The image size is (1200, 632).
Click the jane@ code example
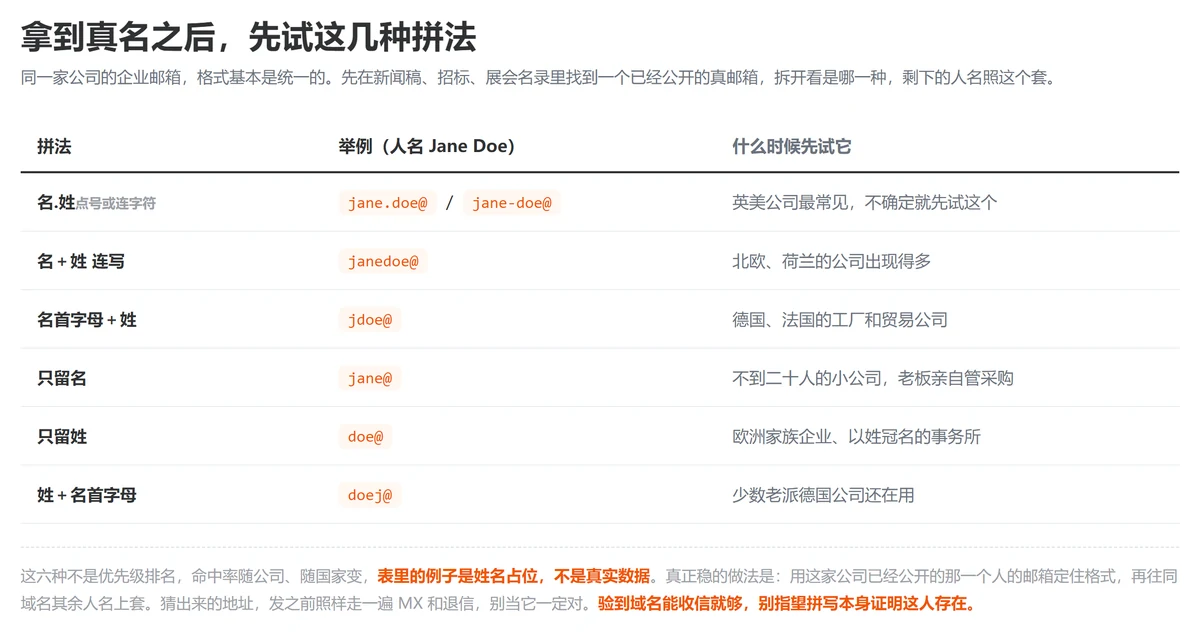point(370,378)
